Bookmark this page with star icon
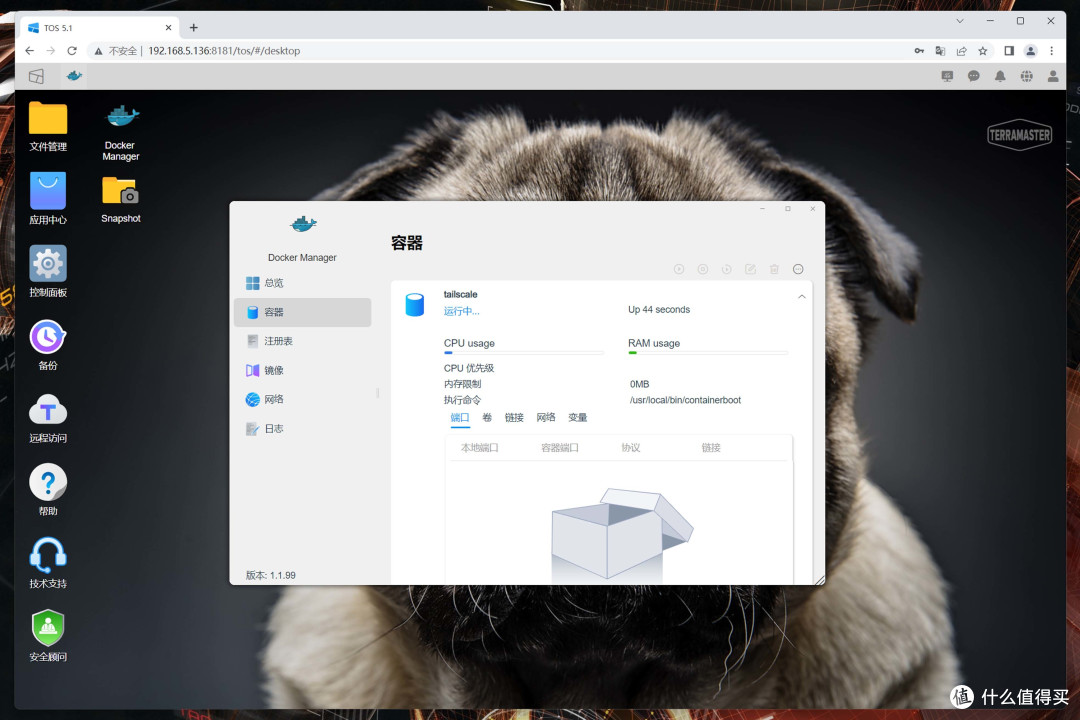This screenshot has width=1080, height=720. [x=983, y=51]
